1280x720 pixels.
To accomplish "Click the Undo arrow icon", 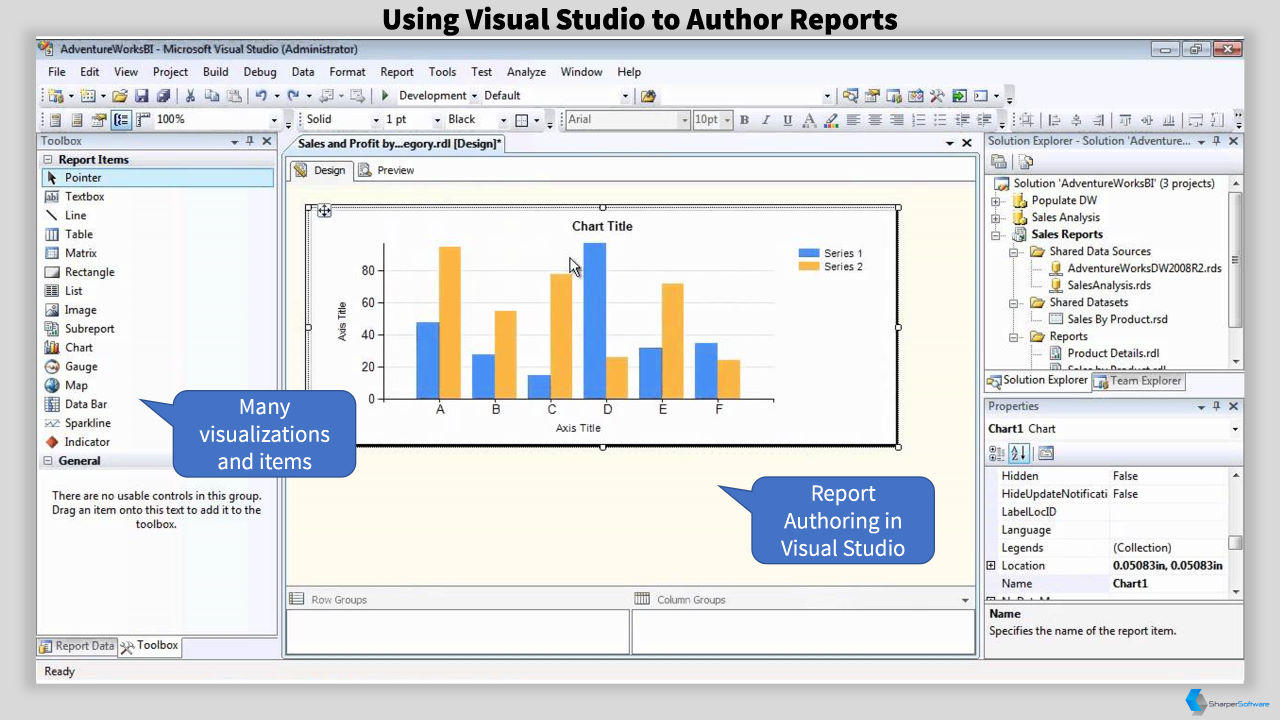I will click(x=260, y=96).
